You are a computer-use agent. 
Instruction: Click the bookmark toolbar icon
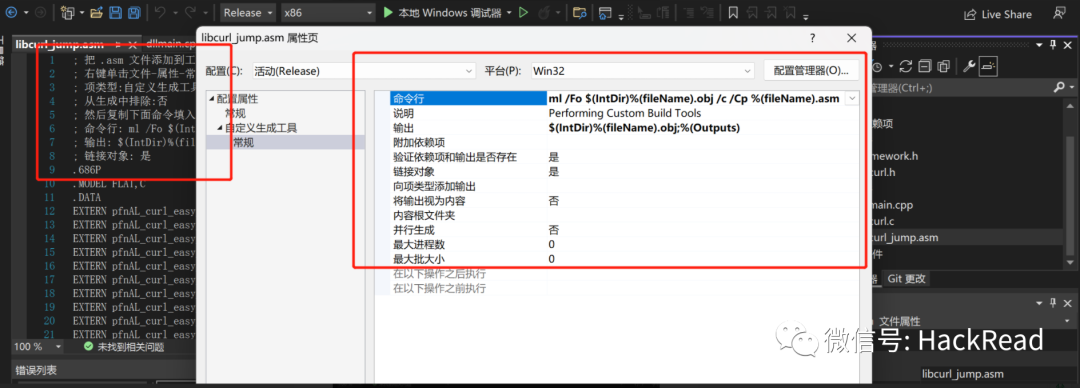(x=734, y=12)
